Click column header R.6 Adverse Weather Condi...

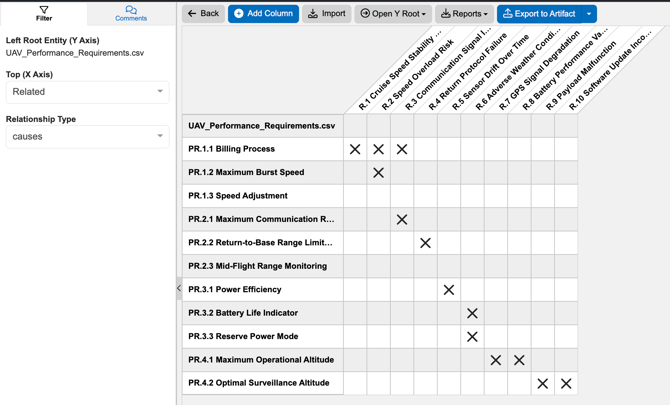pyautogui.click(x=517, y=69)
